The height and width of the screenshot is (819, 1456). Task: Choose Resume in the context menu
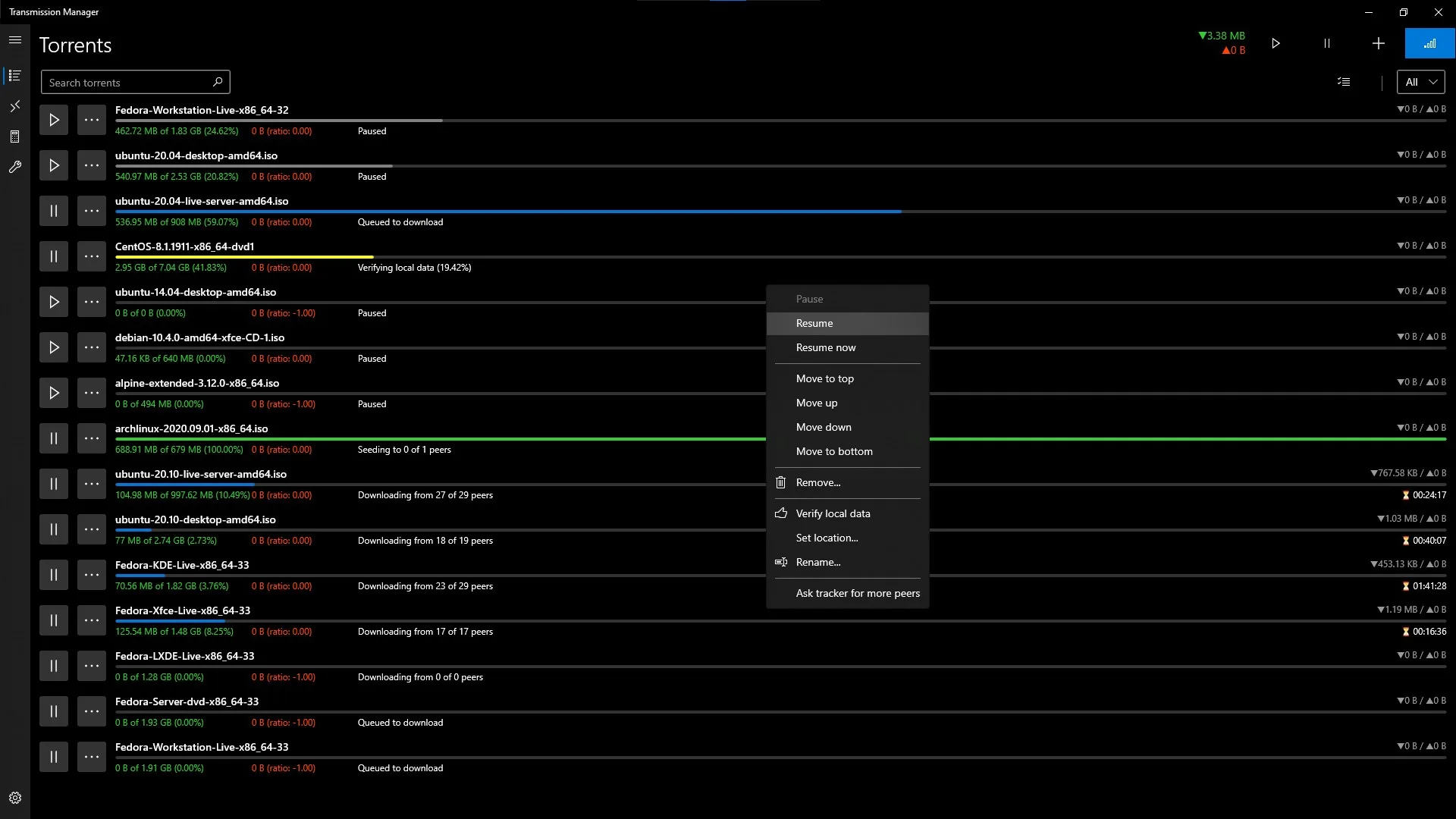(x=847, y=323)
